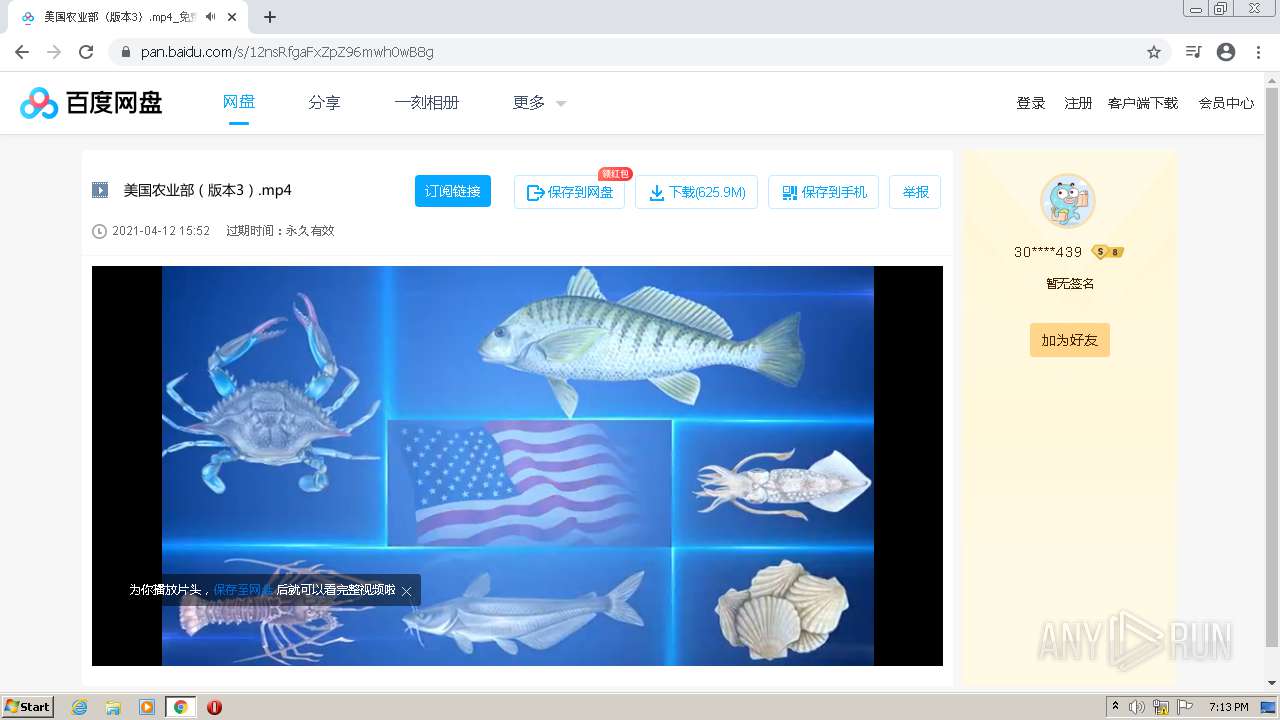Viewport: 1280px width, 720px height.
Task: Click the share date 2021-04-12 15:52
Action: [161, 231]
